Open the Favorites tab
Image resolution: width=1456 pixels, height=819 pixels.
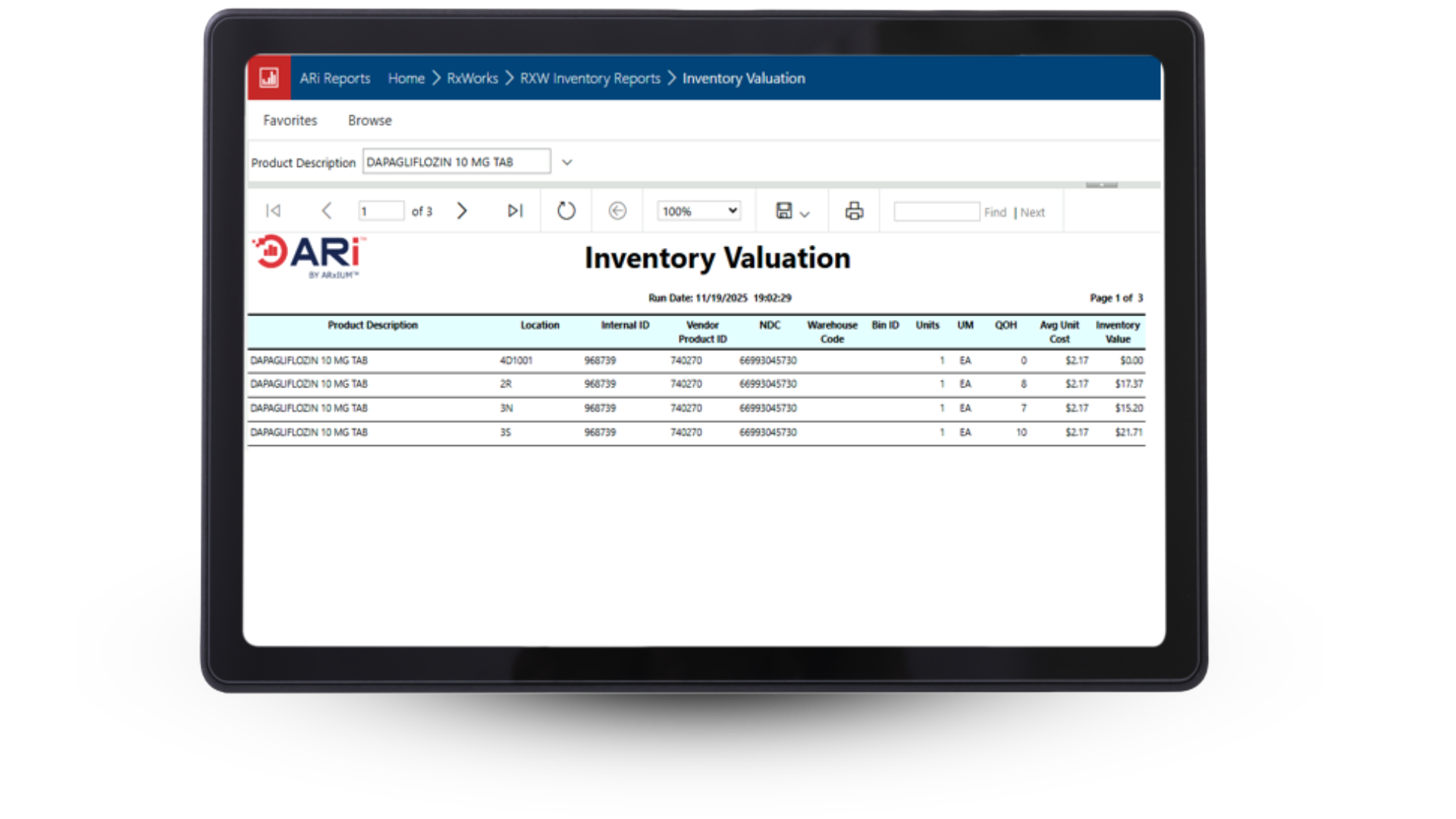click(x=290, y=121)
